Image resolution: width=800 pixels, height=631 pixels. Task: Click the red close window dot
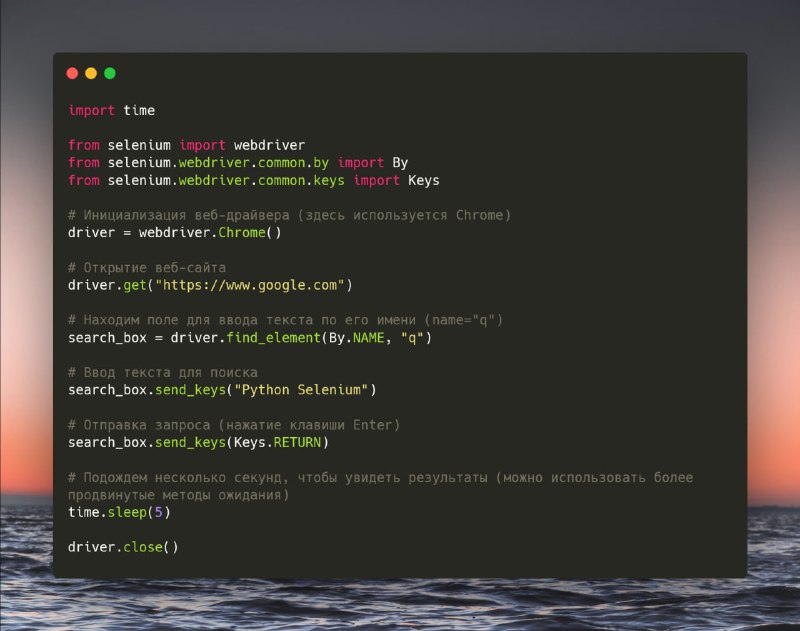pos(72,73)
